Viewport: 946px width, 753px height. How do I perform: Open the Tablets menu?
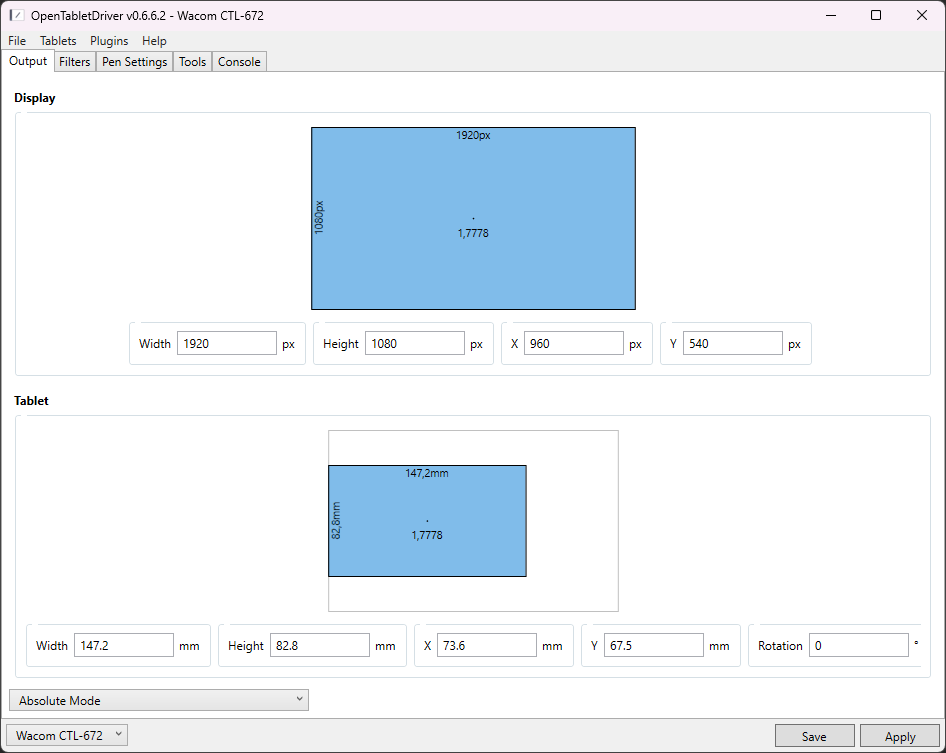[x=58, y=41]
